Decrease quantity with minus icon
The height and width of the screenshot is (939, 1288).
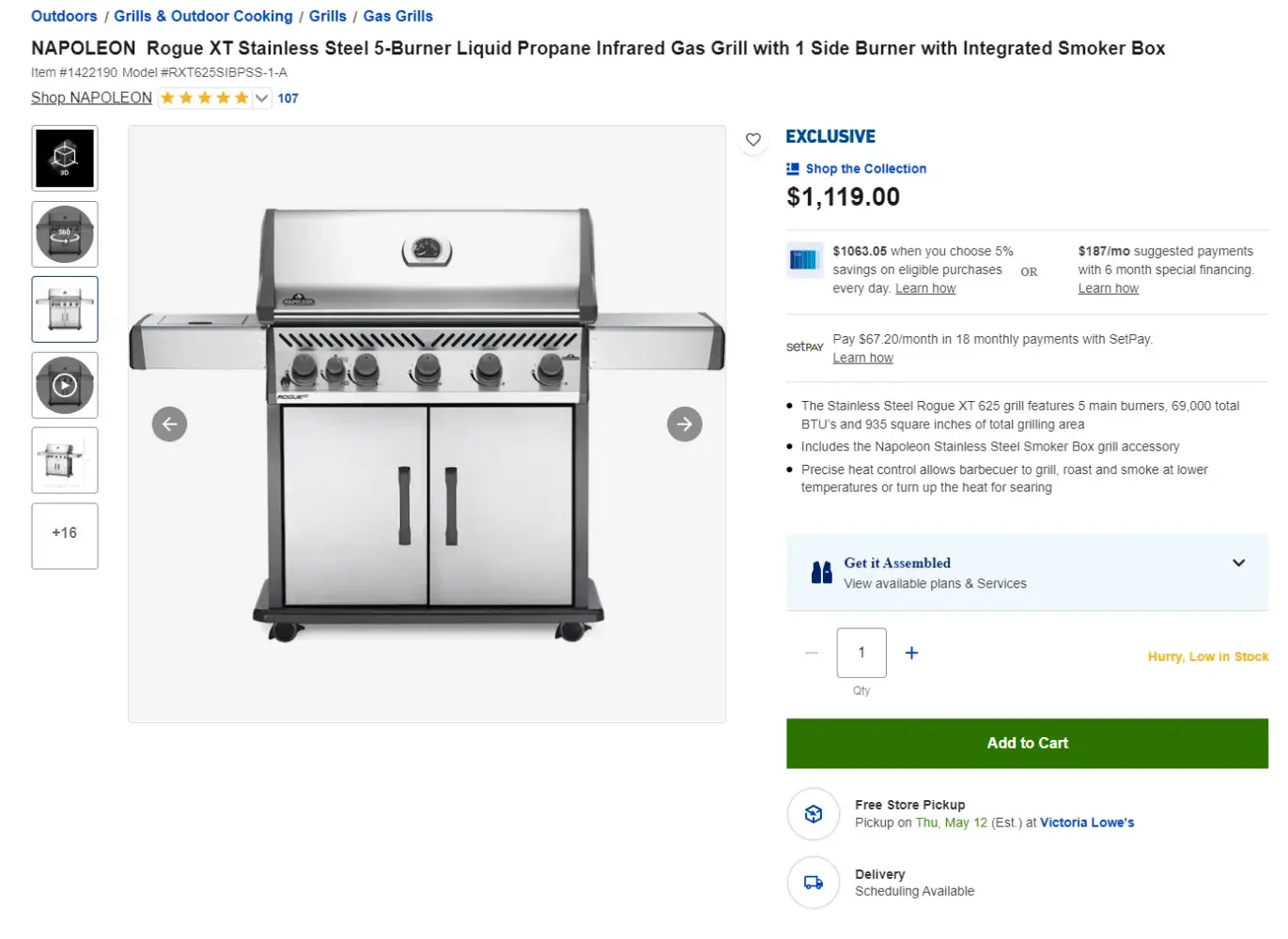click(x=812, y=653)
